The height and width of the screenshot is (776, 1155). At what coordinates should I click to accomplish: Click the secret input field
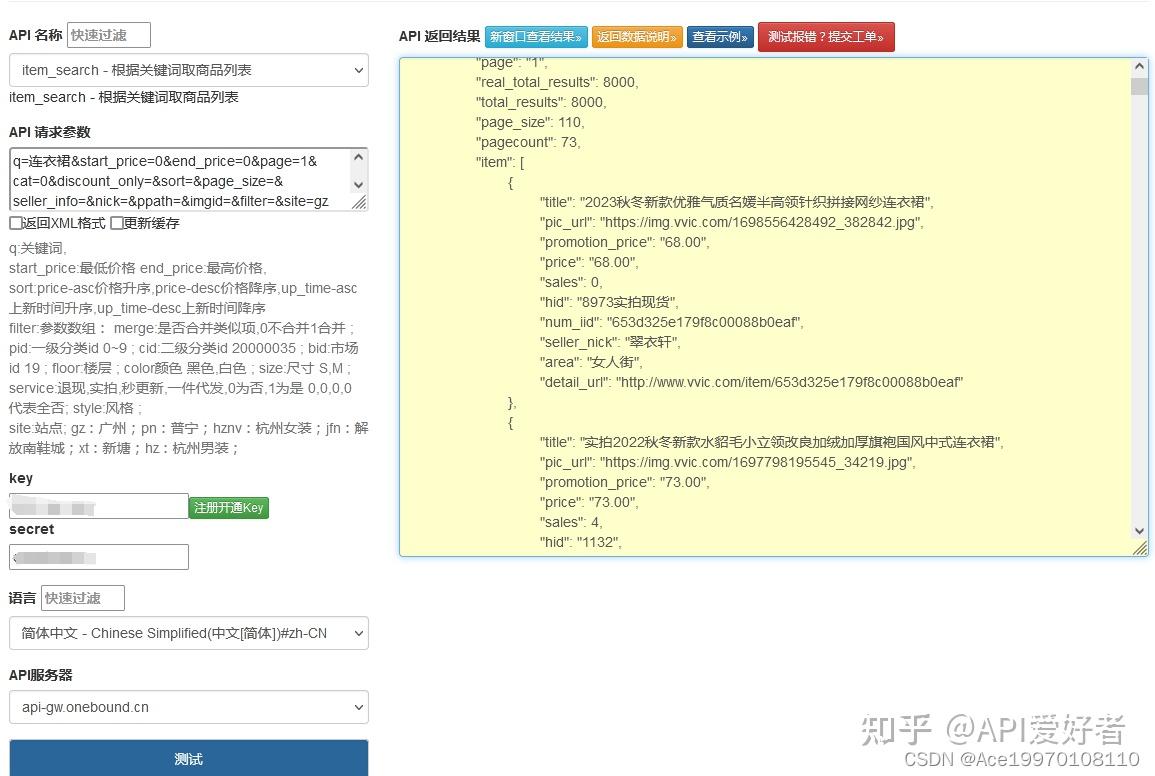coord(98,557)
